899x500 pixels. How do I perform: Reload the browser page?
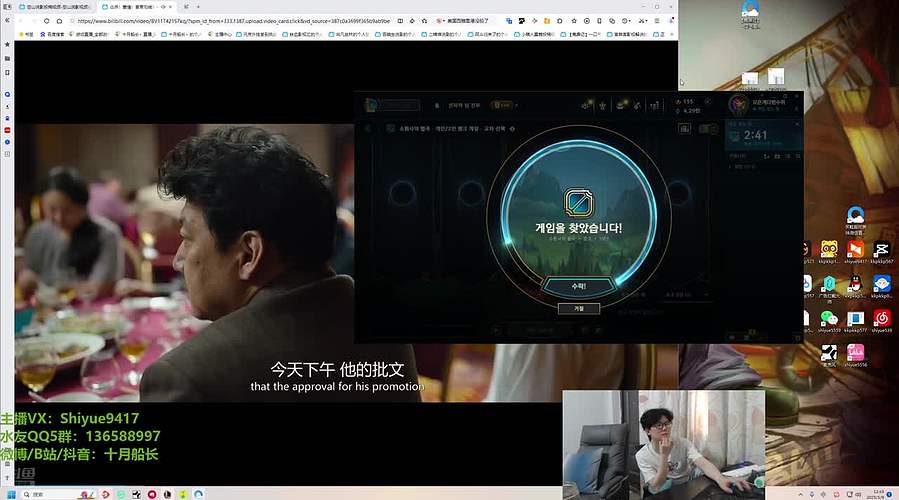(x=46, y=21)
